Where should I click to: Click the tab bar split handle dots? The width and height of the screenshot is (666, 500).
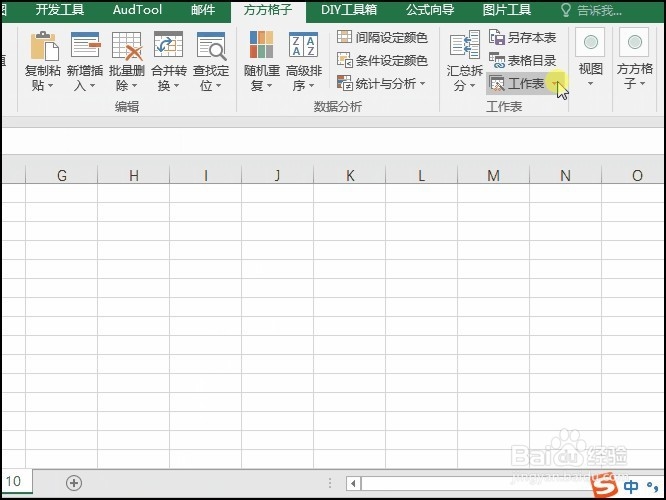(x=330, y=483)
